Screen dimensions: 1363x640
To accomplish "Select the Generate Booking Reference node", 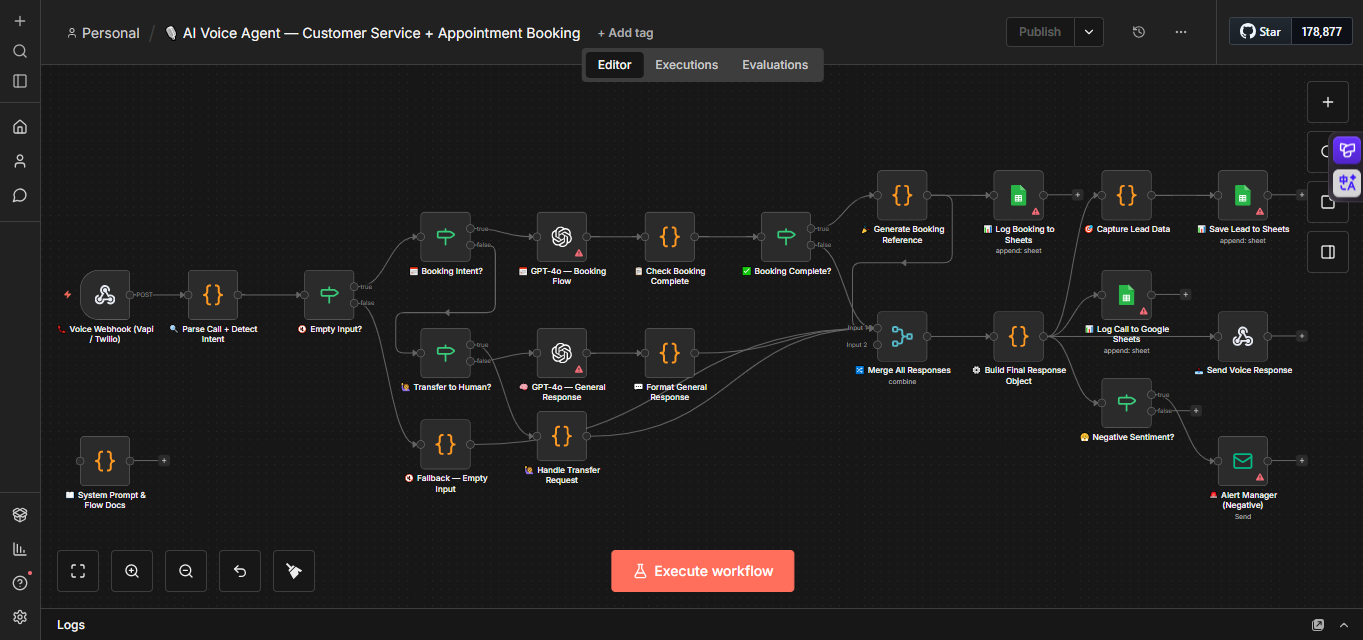I will coord(901,195).
